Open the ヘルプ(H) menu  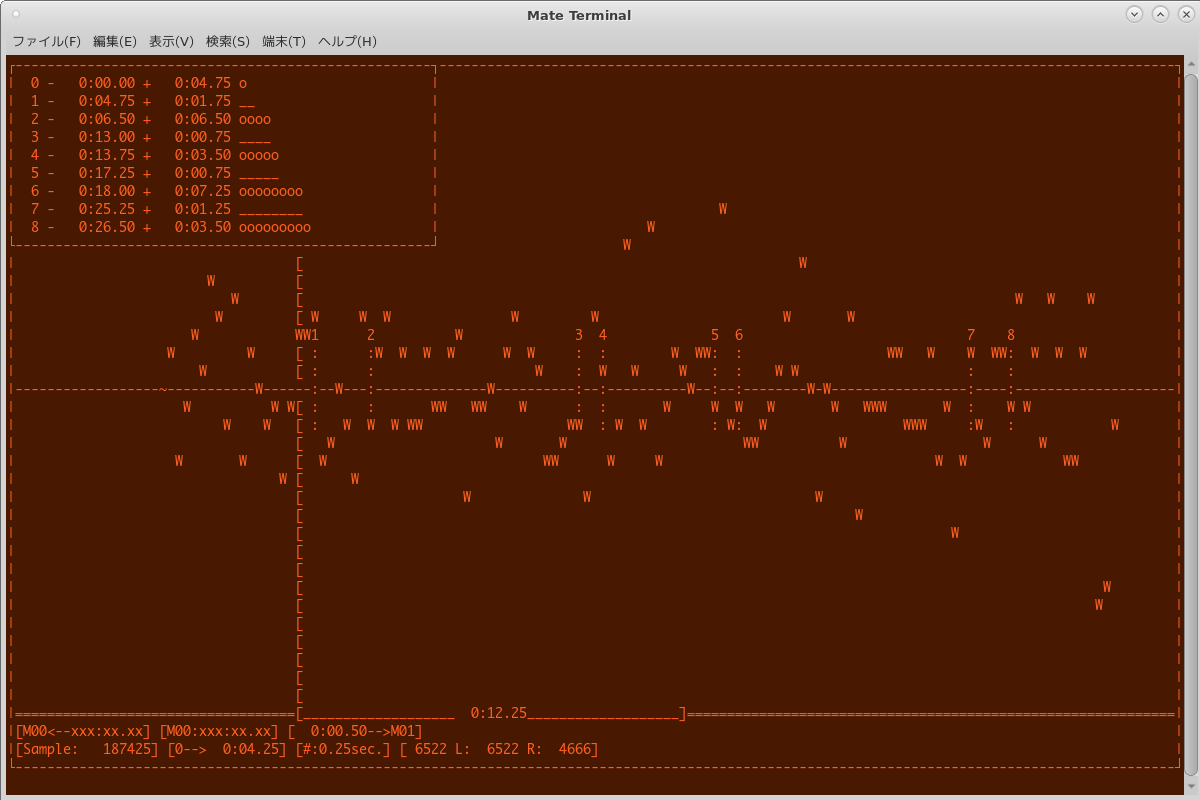347,41
